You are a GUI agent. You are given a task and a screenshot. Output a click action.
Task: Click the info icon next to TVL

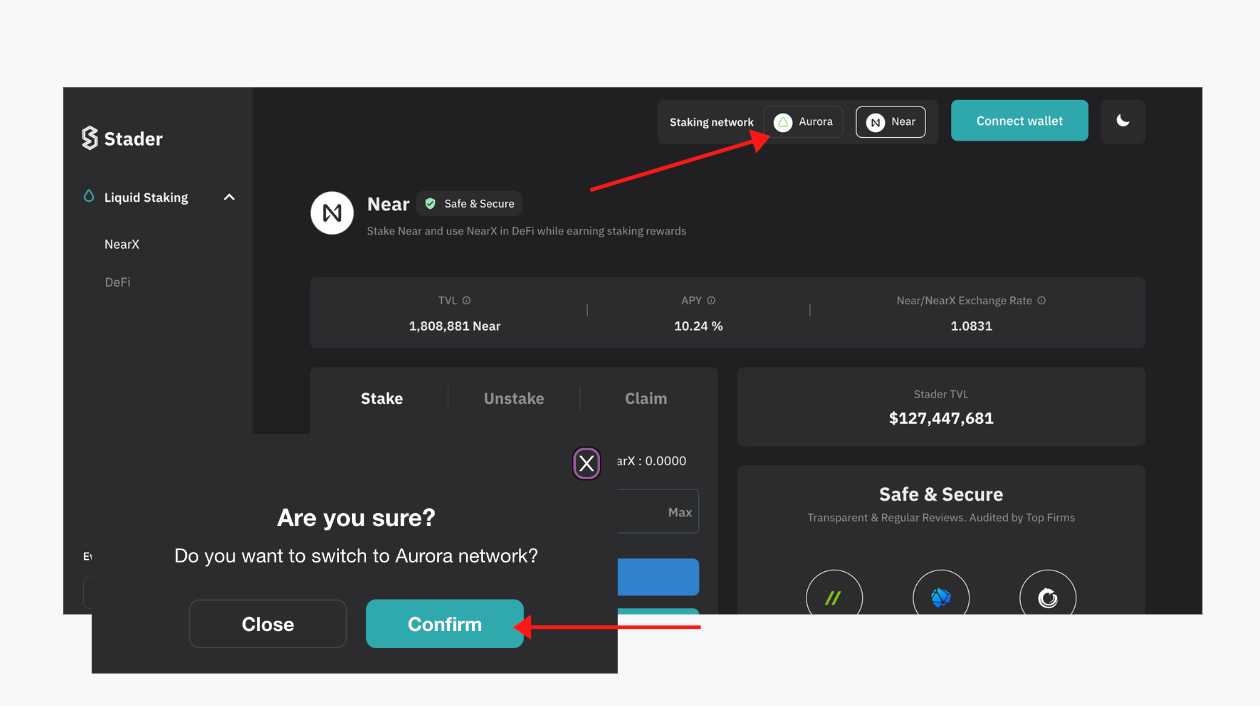pos(466,300)
